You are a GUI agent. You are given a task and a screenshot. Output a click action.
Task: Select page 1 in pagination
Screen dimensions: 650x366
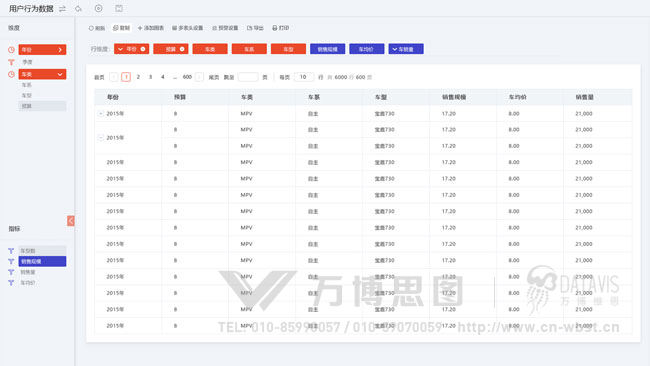pyautogui.click(x=126, y=77)
